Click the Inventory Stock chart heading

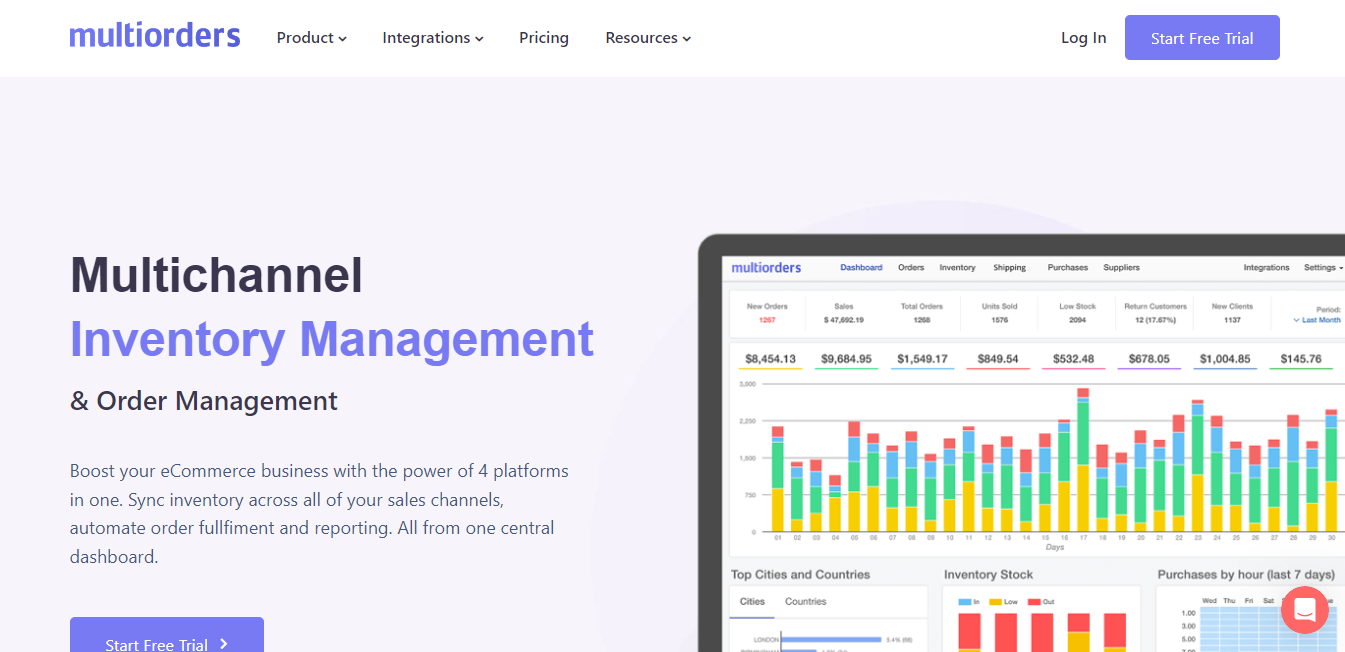(x=988, y=575)
